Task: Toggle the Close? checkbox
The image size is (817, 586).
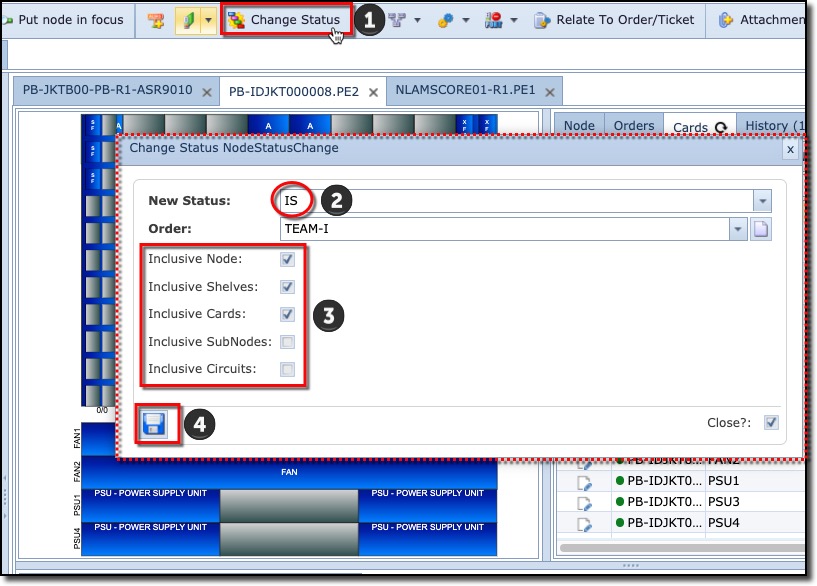Action: pos(771,422)
